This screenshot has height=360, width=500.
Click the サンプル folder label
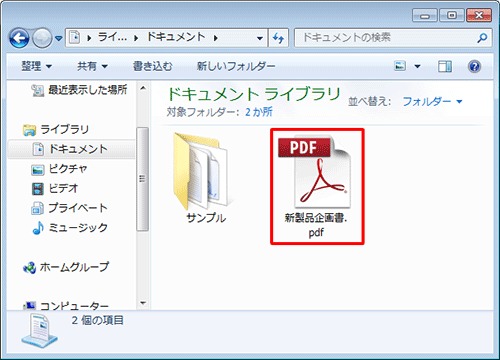(x=206, y=218)
